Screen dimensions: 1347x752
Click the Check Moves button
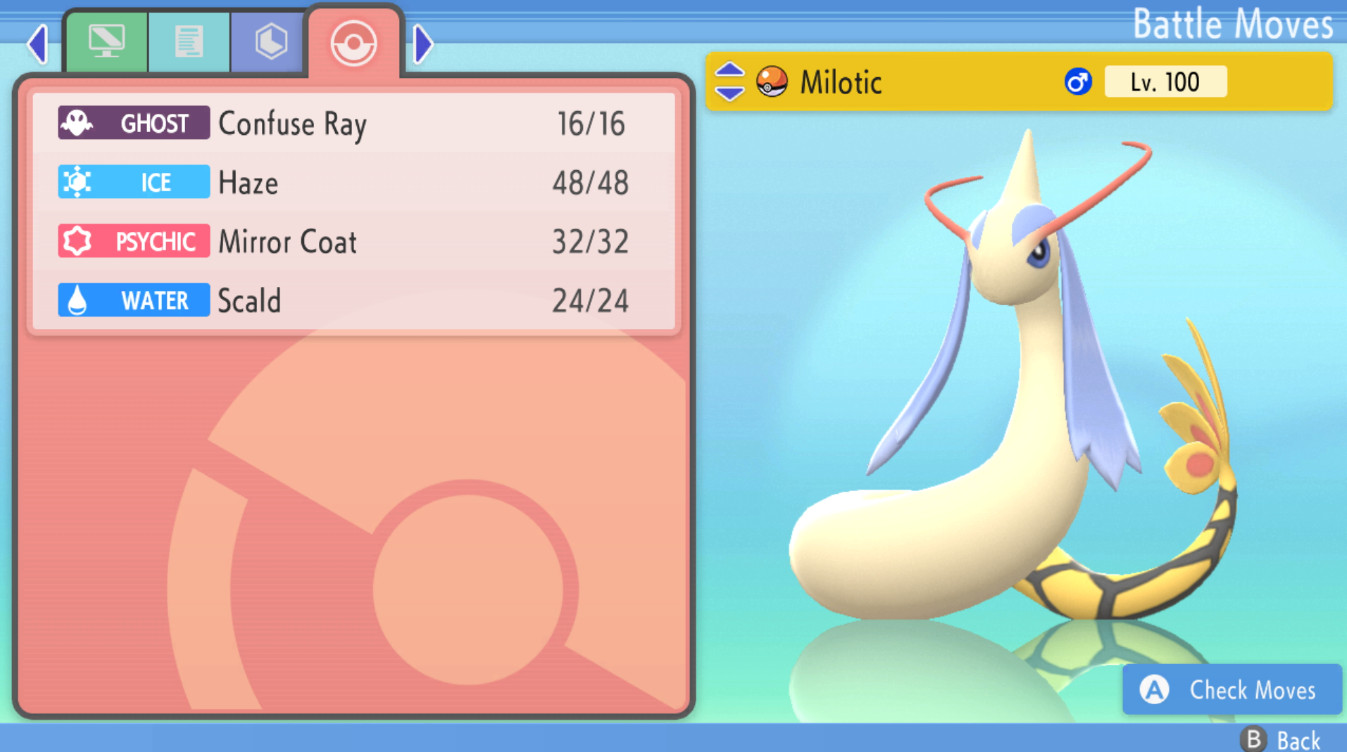[x=1232, y=690]
